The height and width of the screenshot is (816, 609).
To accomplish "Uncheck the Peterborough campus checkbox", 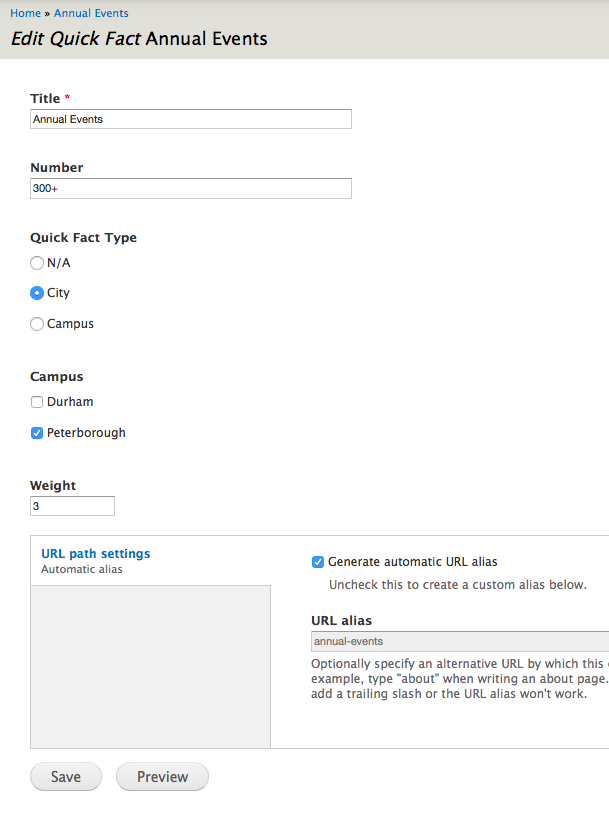I will coord(37,433).
